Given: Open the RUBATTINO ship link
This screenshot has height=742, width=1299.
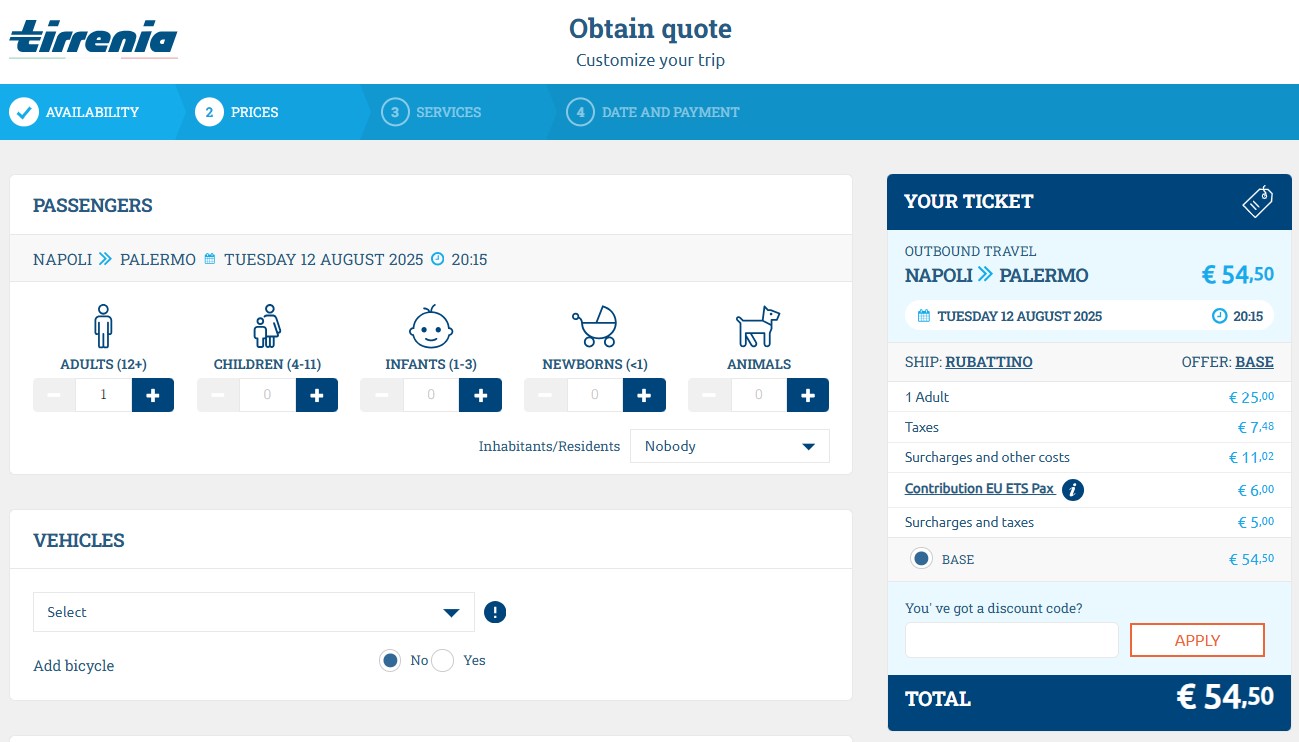Looking at the screenshot, I should (989, 362).
